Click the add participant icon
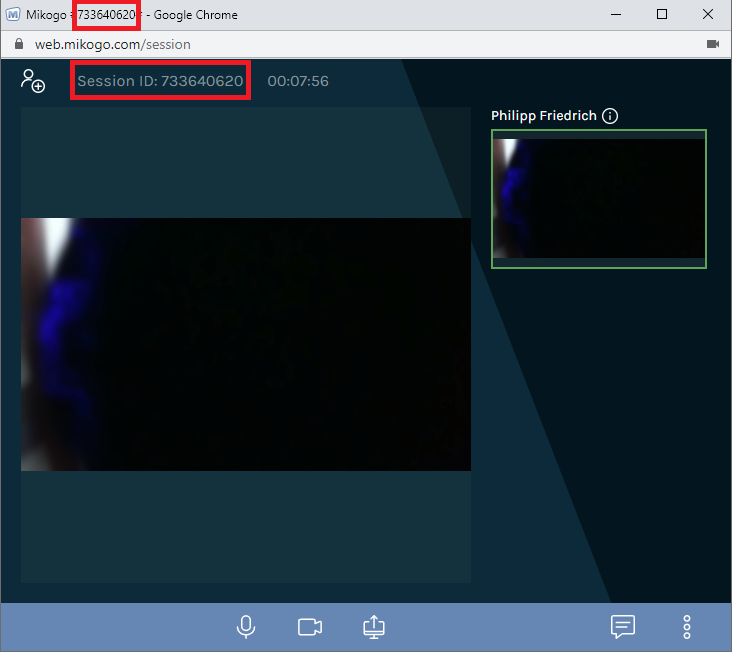The image size is (733, 653). [x=33, y=81]
